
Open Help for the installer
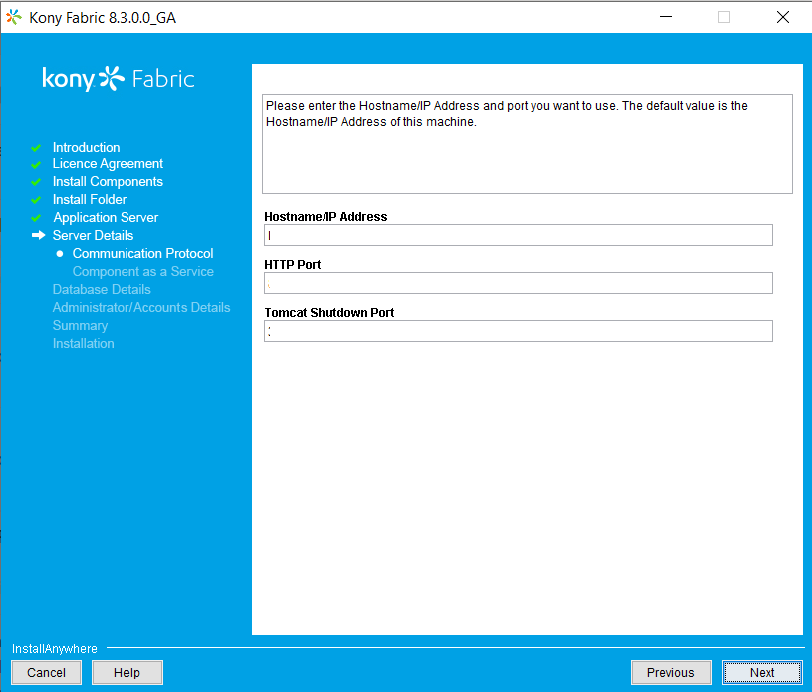127,672
